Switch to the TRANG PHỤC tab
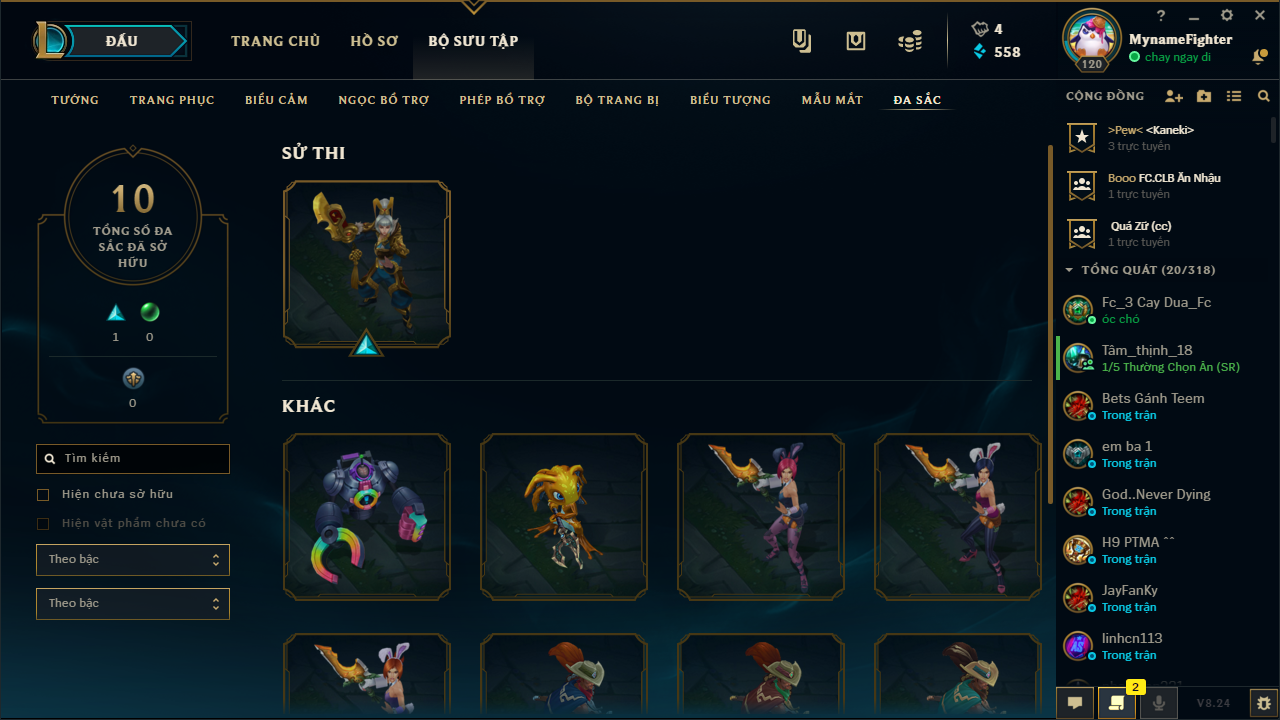 (172, 100)
